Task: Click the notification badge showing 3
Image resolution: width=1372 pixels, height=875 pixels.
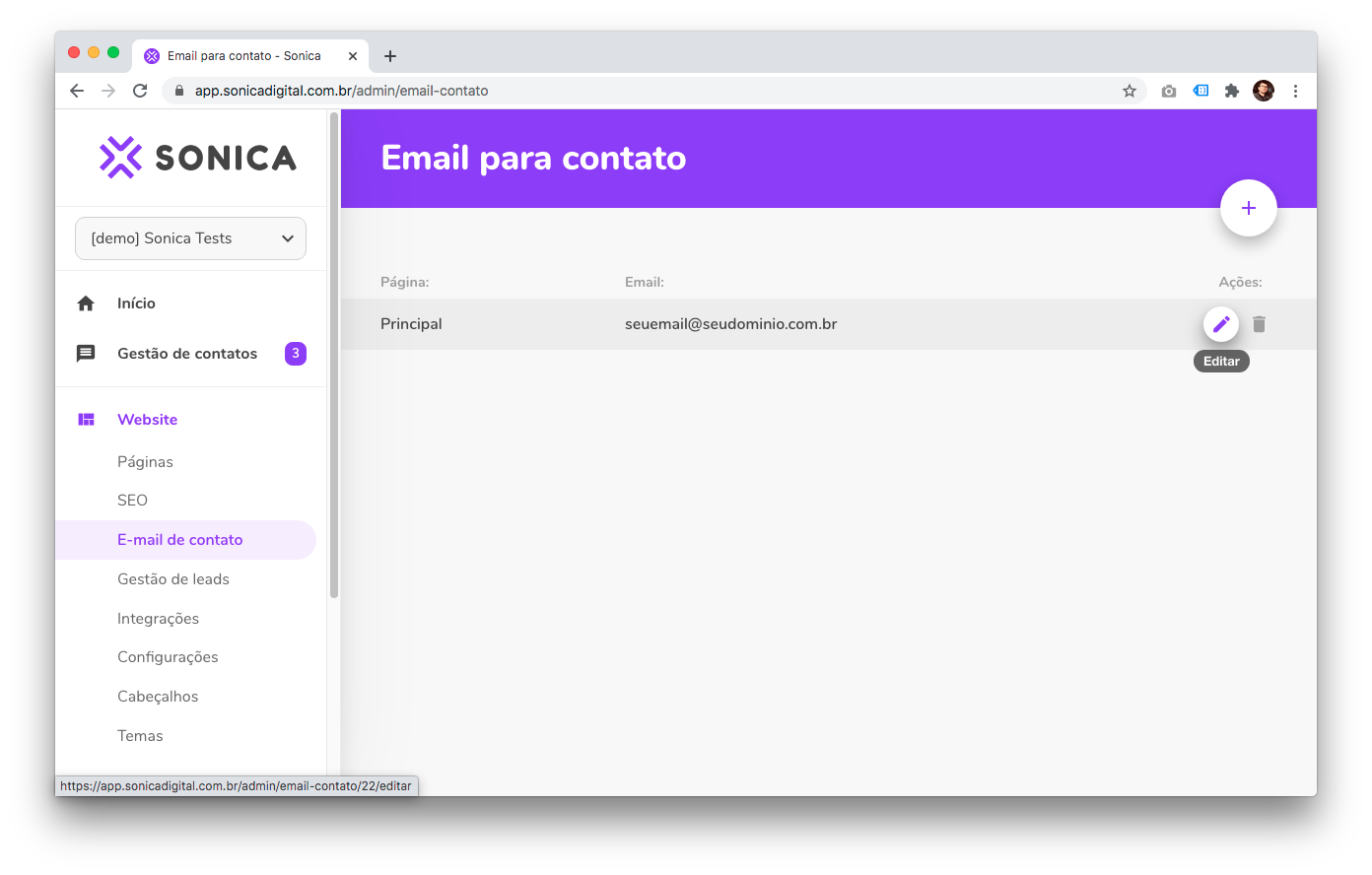Action: coord(296,354)
